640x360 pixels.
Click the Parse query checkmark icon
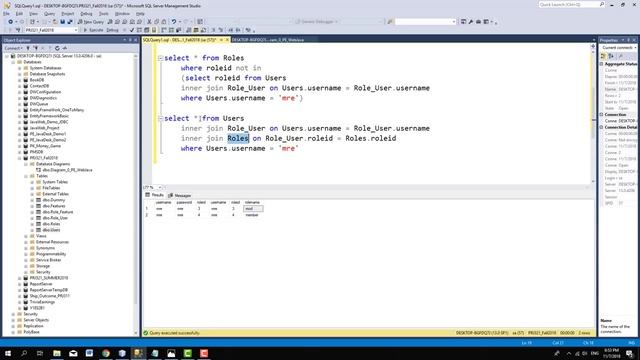(132, 30)
